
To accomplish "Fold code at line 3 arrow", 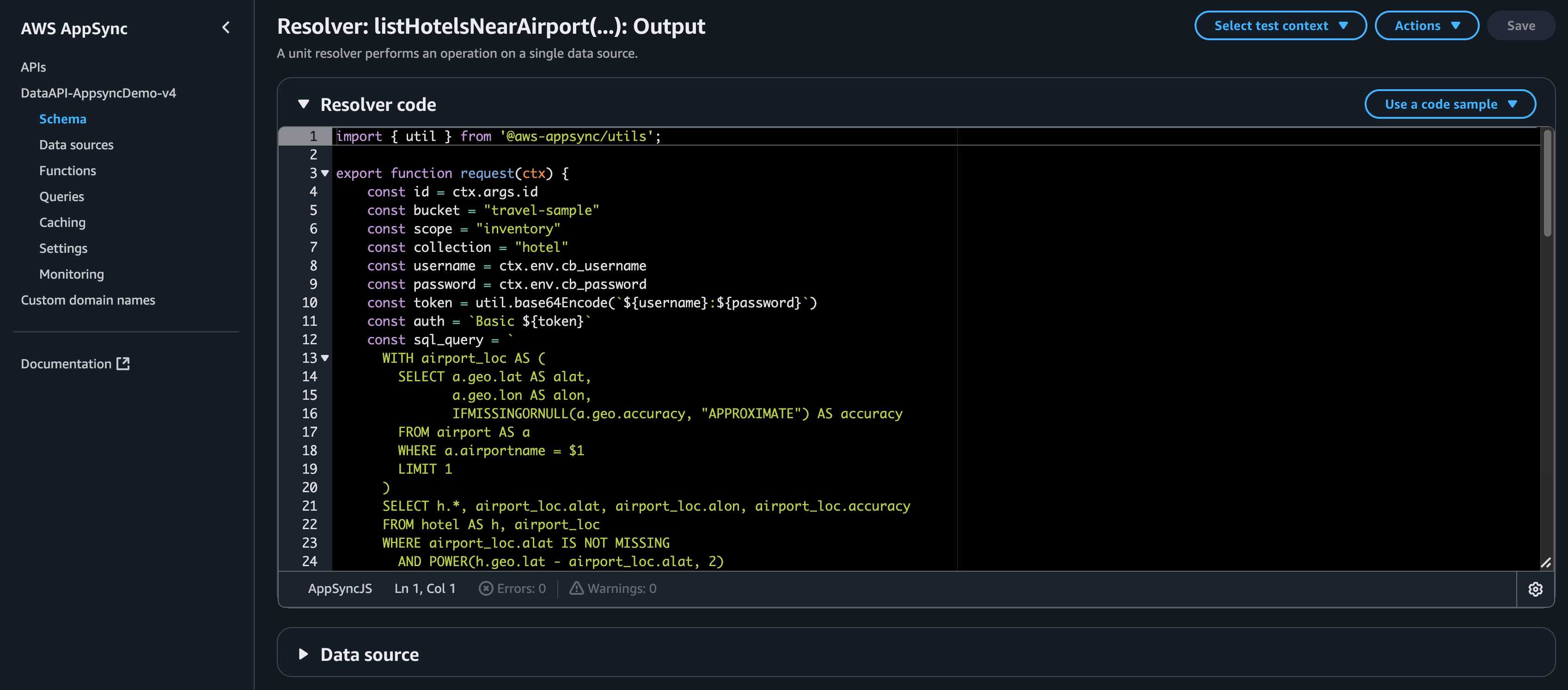I will (325, 173).
